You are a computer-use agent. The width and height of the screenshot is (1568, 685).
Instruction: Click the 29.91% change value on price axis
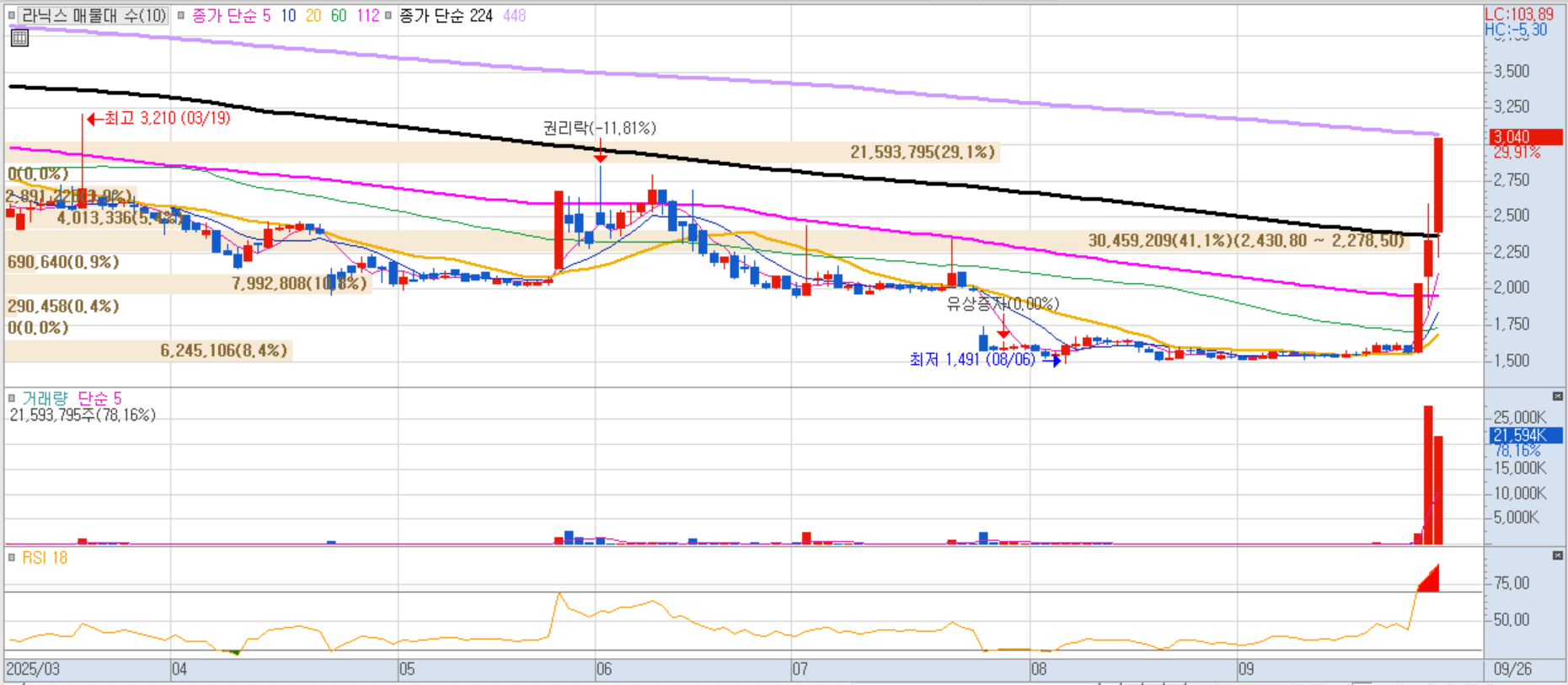pos(1517,153)
